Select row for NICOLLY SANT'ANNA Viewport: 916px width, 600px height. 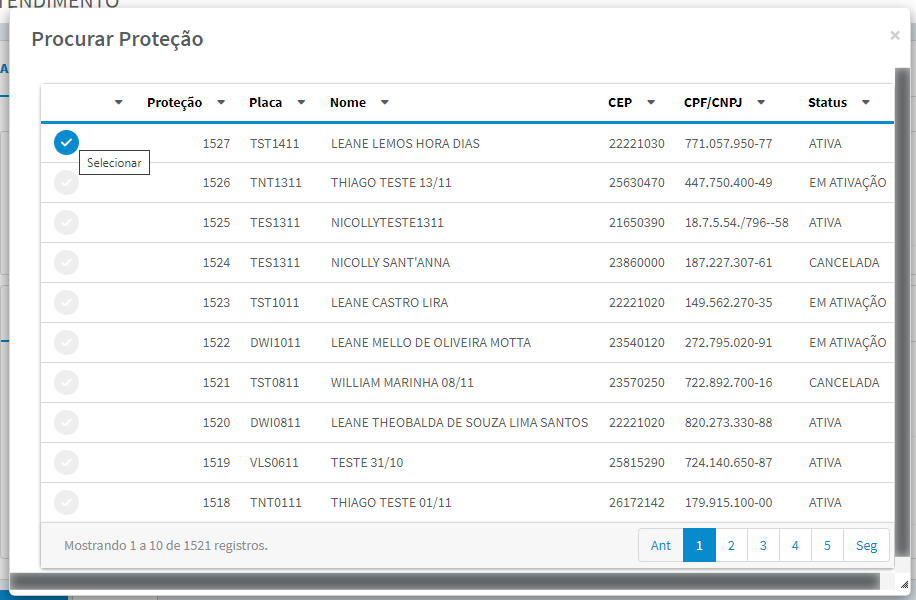click(66, 262)
